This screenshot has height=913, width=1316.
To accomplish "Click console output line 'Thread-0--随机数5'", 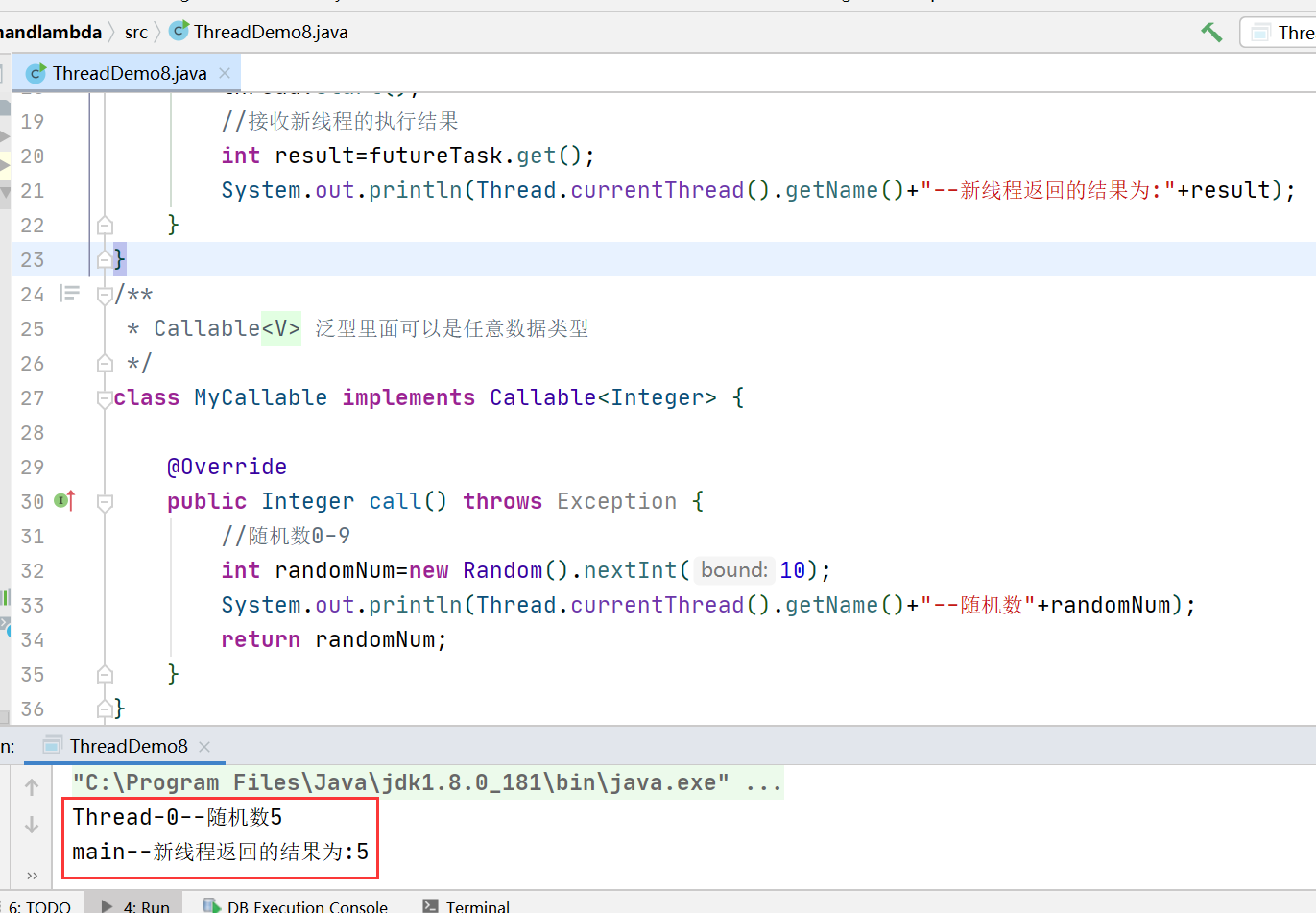I will (178, 817).
